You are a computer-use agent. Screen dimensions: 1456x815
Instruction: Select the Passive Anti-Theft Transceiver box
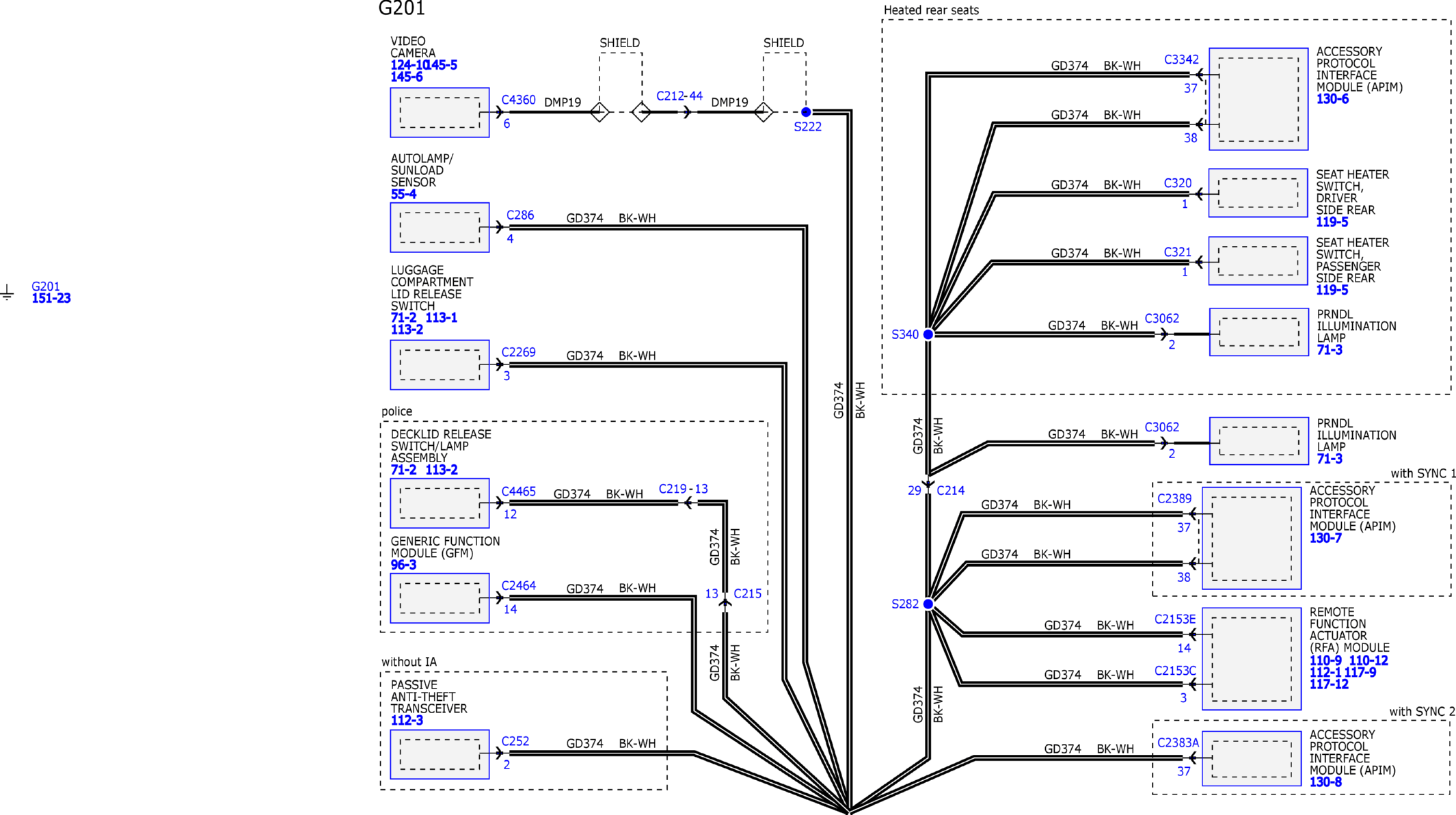tap(440, 754)
